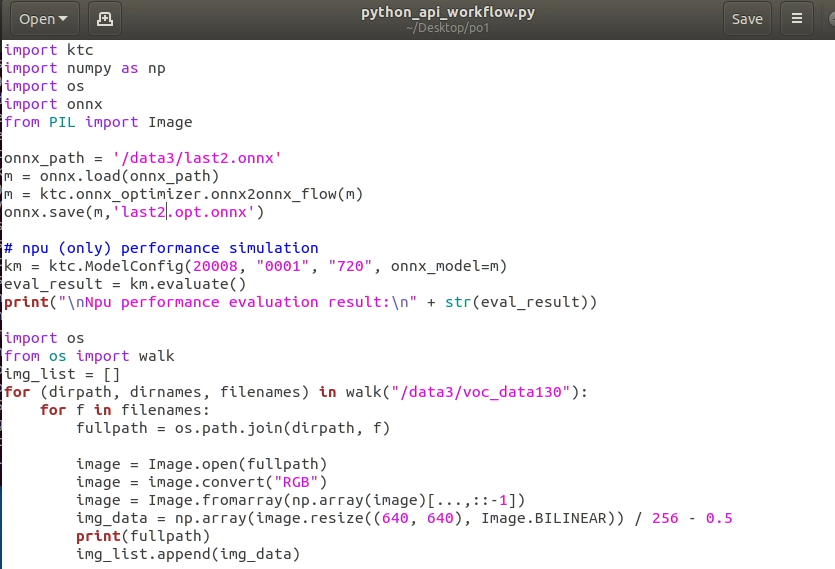
Task: Click 'Image.BILINEAR' in resize call
Action: tap(544, 518)
